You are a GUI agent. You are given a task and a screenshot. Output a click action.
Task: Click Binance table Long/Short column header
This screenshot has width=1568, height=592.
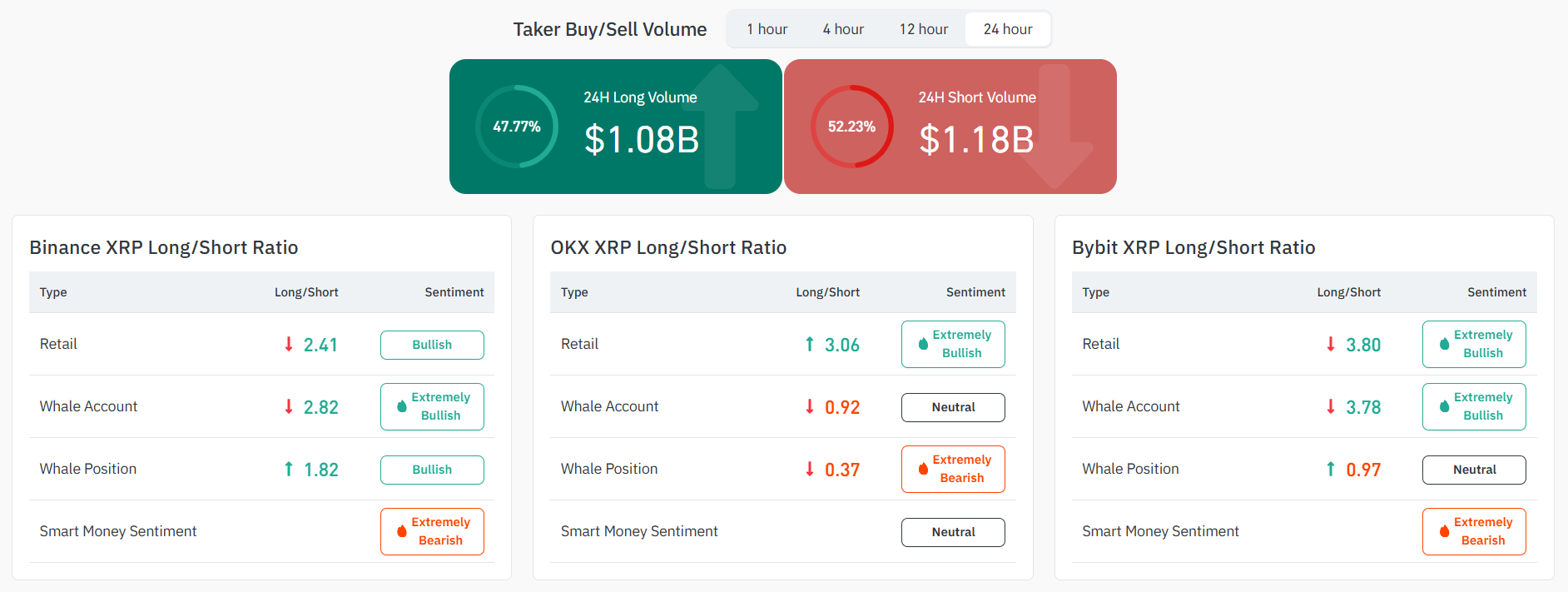[306, 292]
